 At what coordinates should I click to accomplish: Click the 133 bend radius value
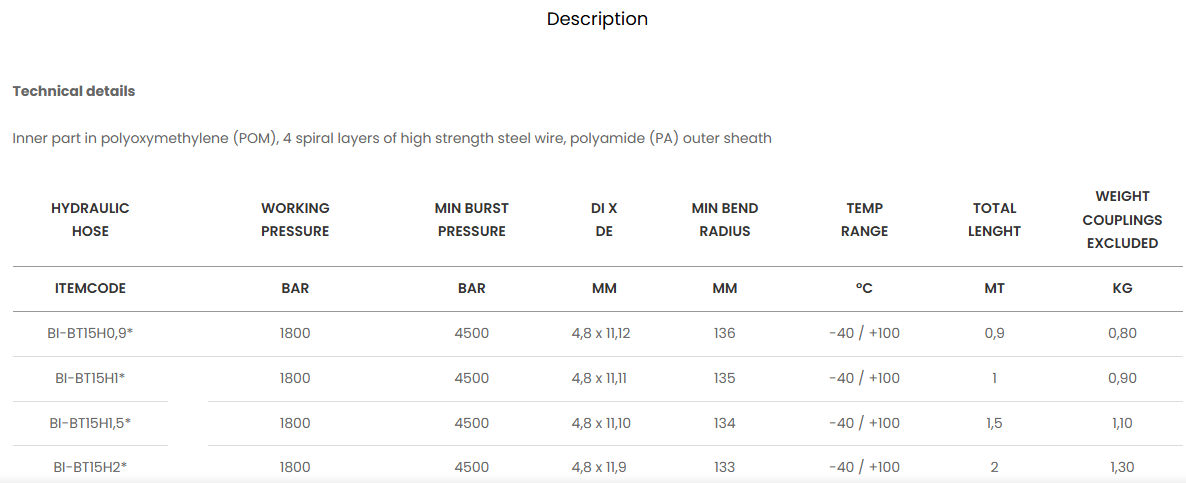click(724, 467)
